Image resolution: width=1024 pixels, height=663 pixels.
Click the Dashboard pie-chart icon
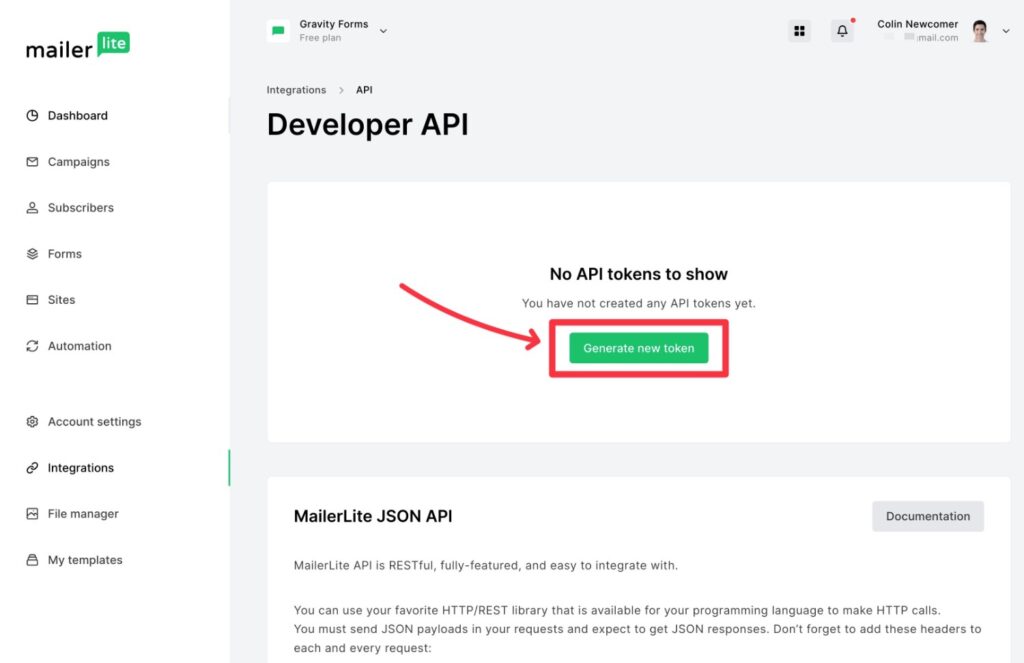coord(32,116)
